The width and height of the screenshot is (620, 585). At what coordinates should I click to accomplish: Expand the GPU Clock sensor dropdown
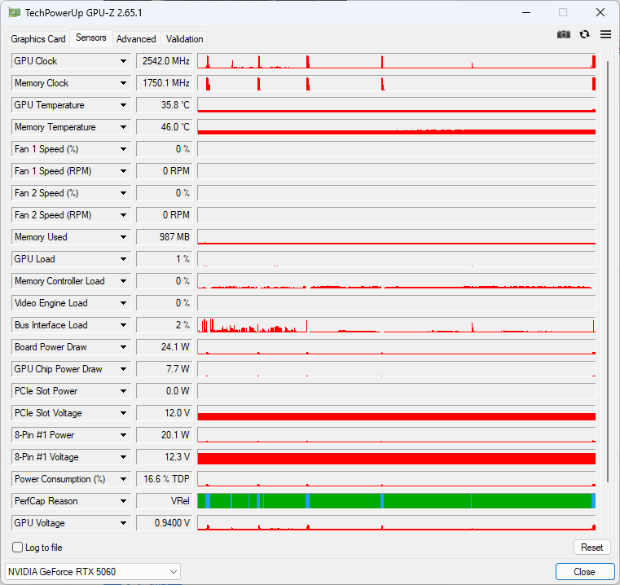coord(123,61)
